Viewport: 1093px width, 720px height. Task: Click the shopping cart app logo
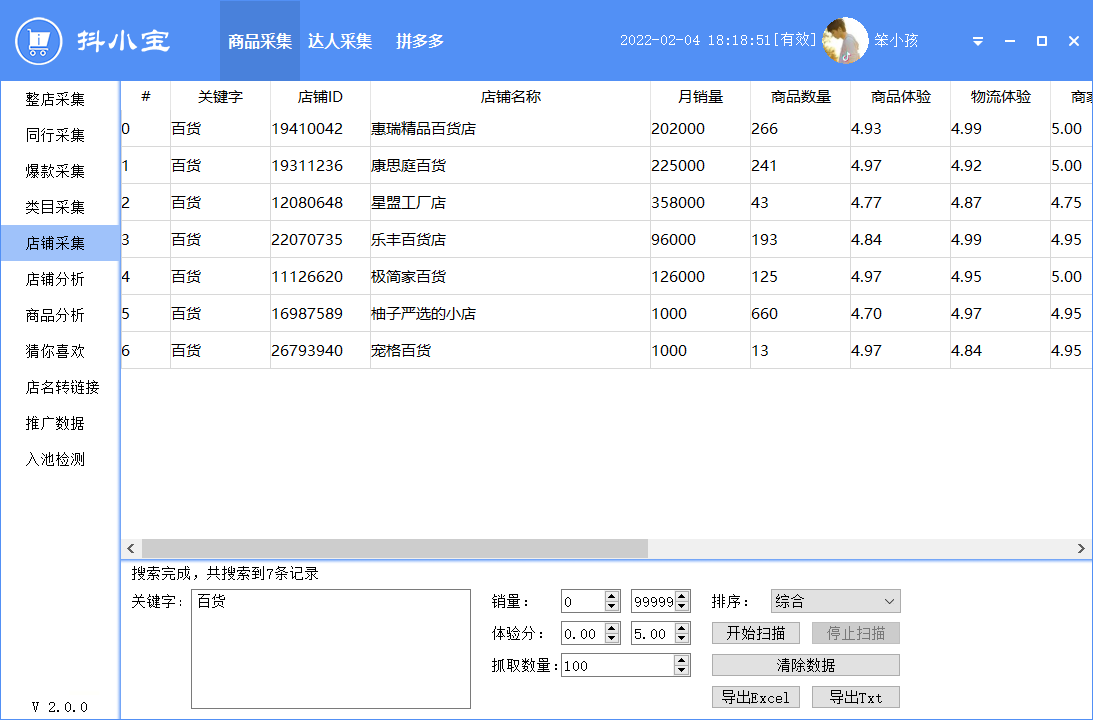(x=39, y=41)
